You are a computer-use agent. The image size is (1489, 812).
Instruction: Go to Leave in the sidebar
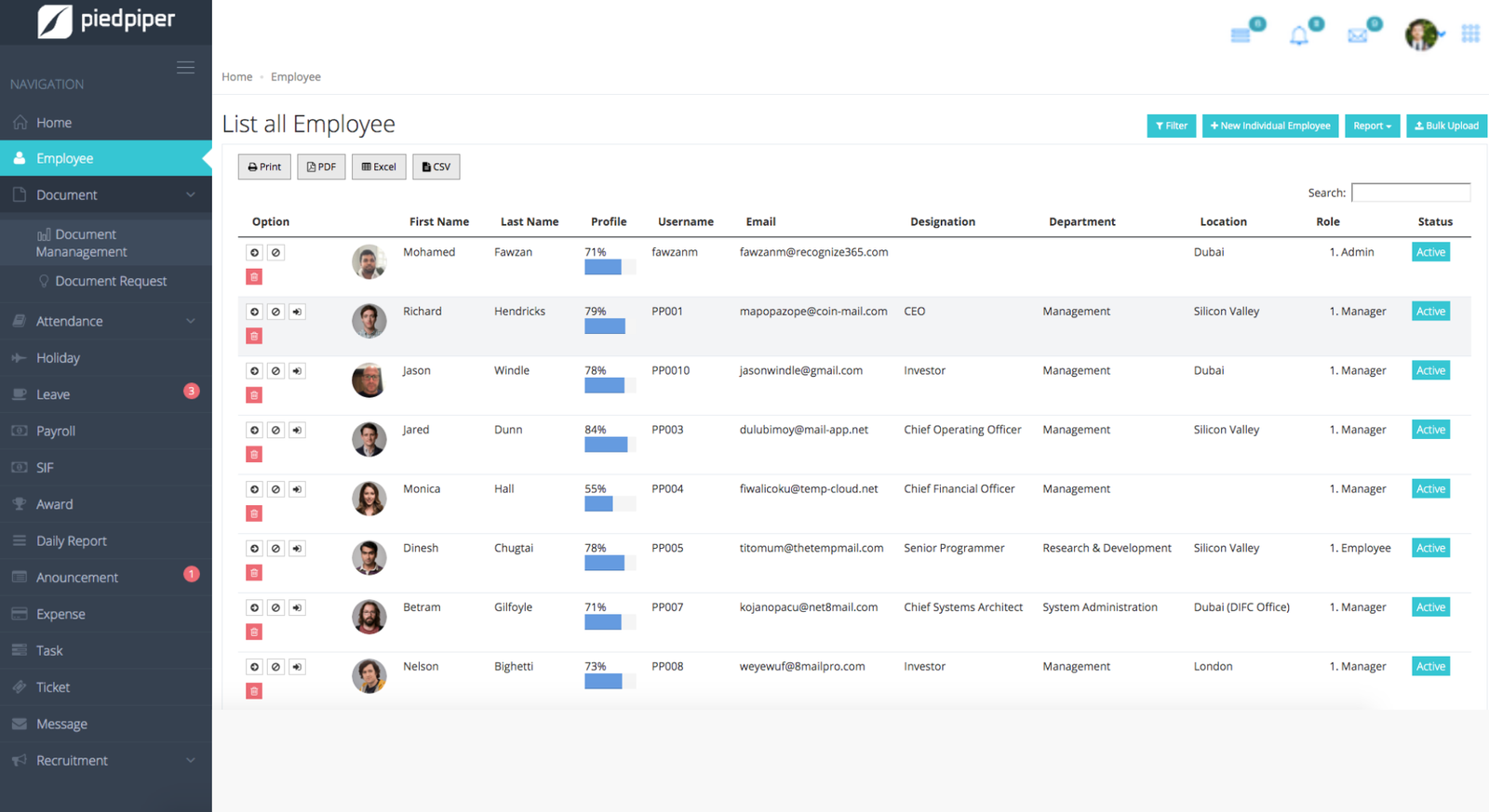pos(53,394)
